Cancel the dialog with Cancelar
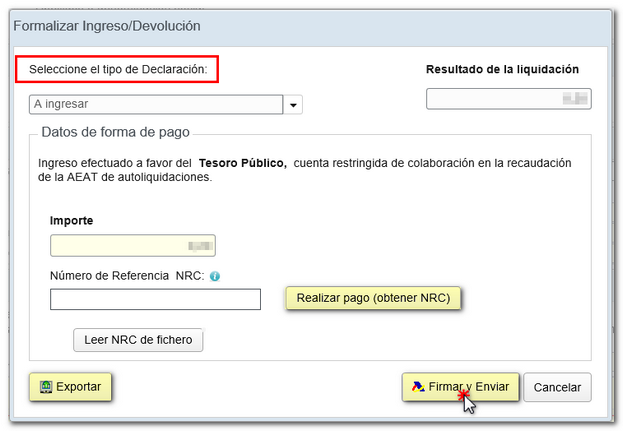The width and height of the screenshot is (623, 431). [x=557, y=387]
